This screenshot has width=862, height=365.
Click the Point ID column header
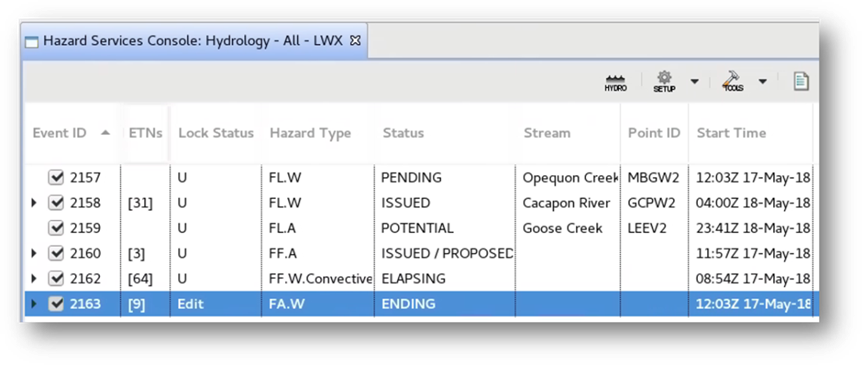[x=654, y=133]
